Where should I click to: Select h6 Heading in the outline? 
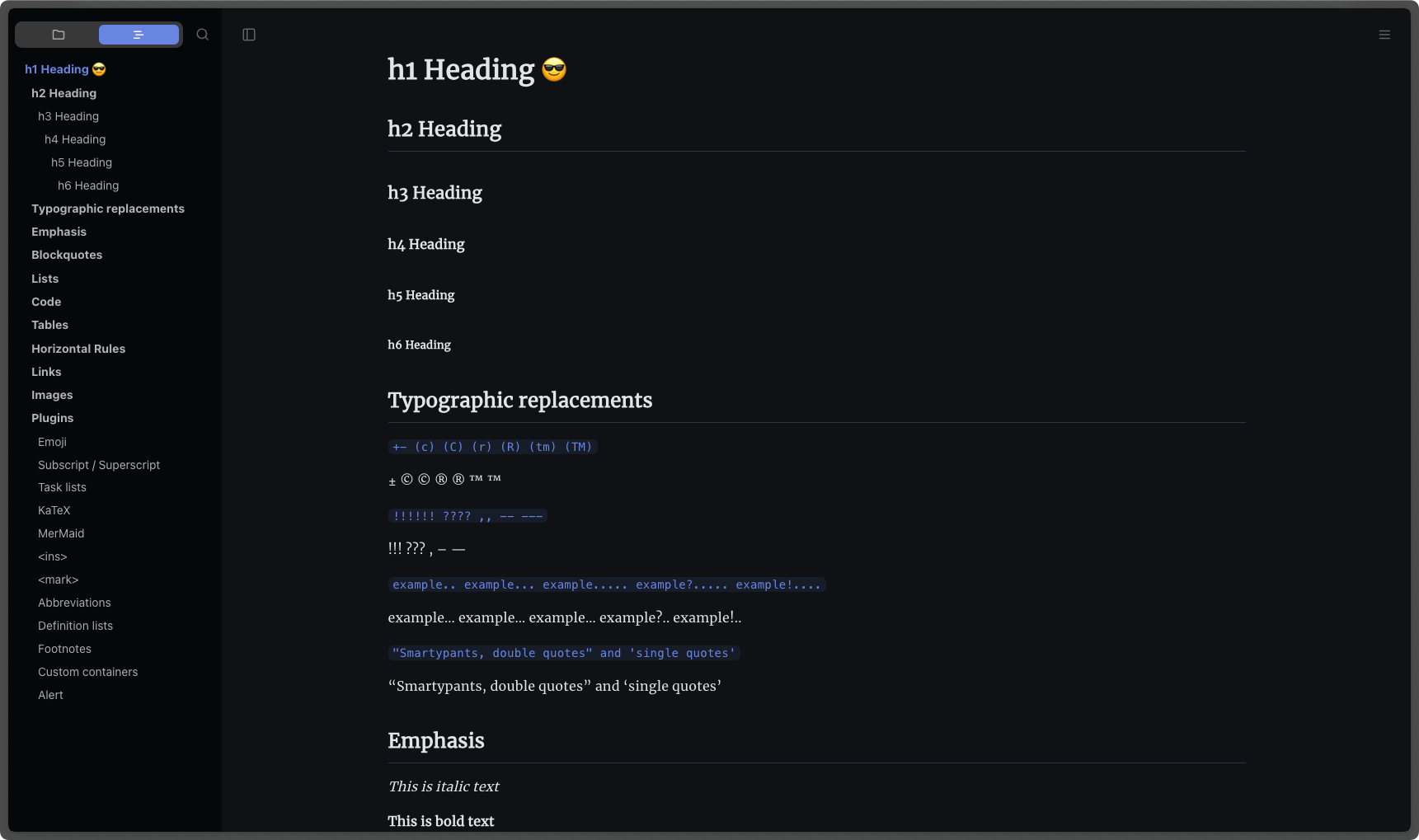tap(88, 185)
